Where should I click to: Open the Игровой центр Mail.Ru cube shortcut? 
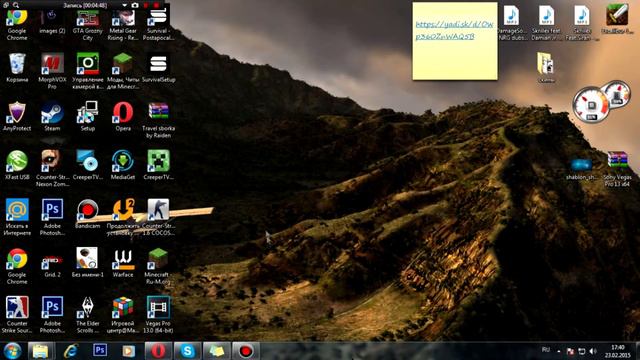123,314
